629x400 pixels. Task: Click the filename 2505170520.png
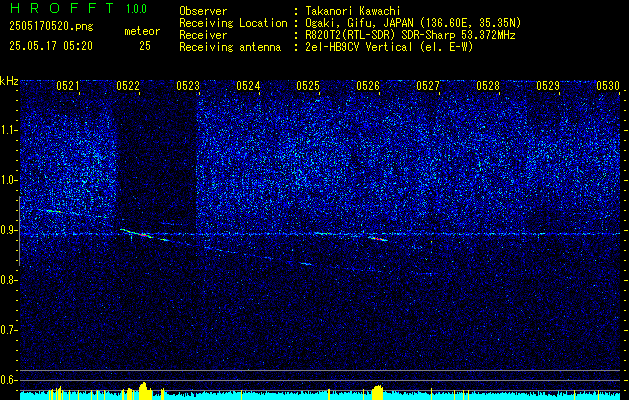(x=51, y=27)
